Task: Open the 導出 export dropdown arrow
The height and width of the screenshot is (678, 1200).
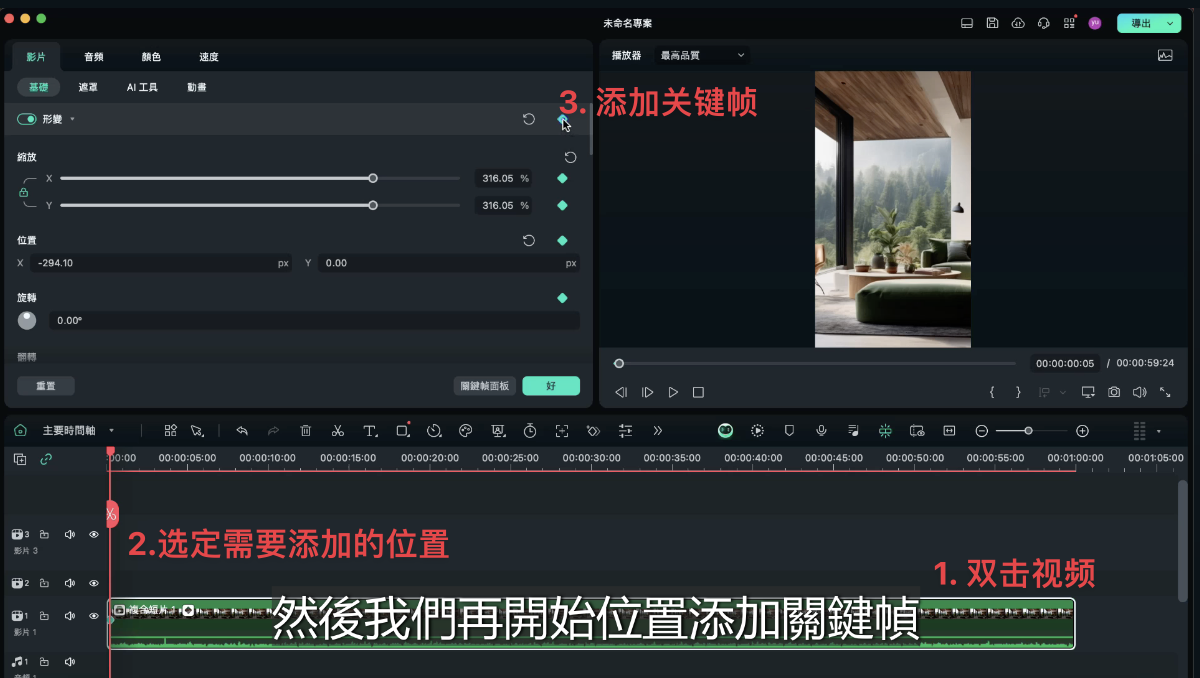Action: (1170, 23)
